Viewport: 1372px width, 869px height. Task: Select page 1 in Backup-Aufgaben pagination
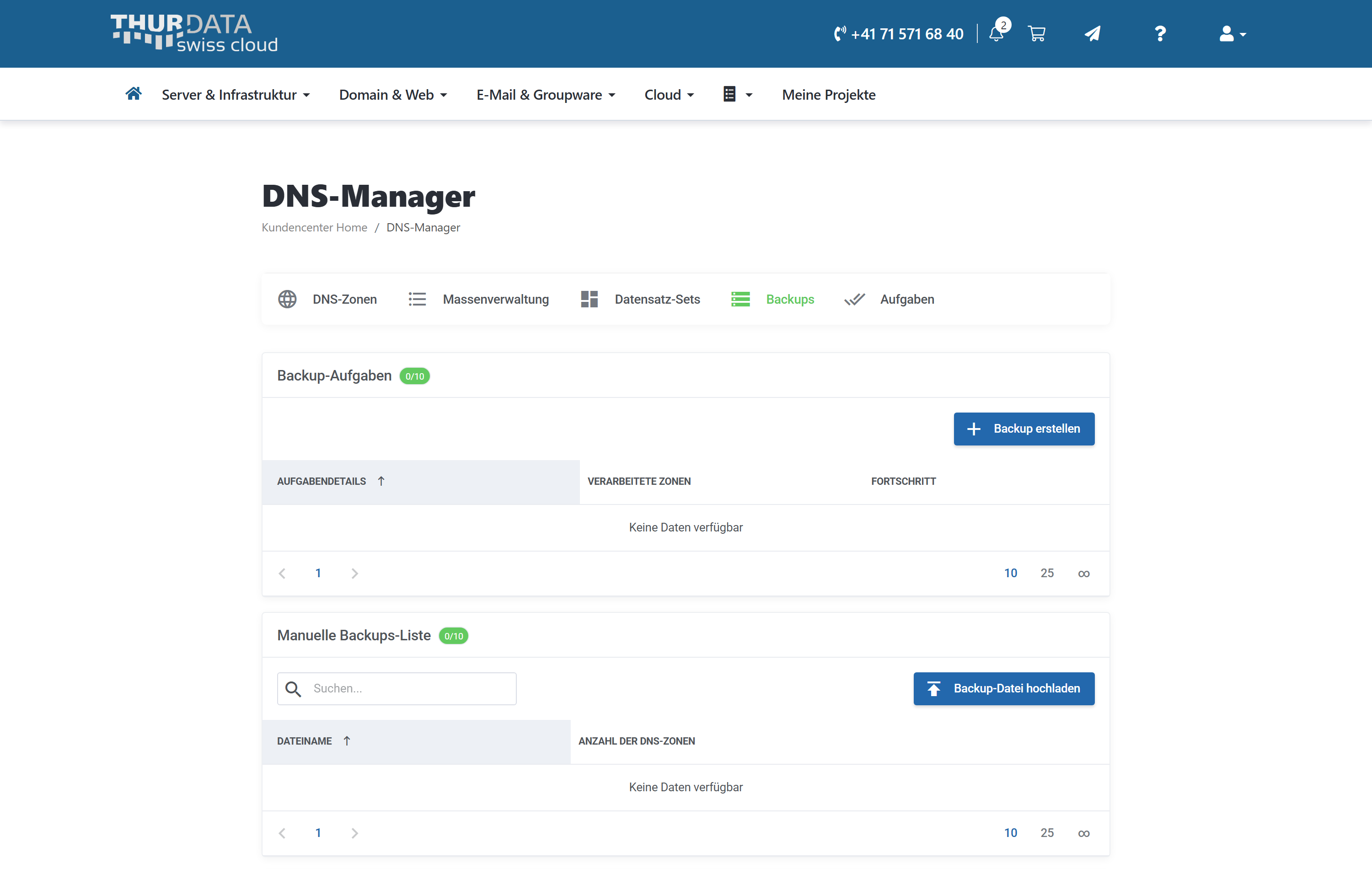(318, 573)
